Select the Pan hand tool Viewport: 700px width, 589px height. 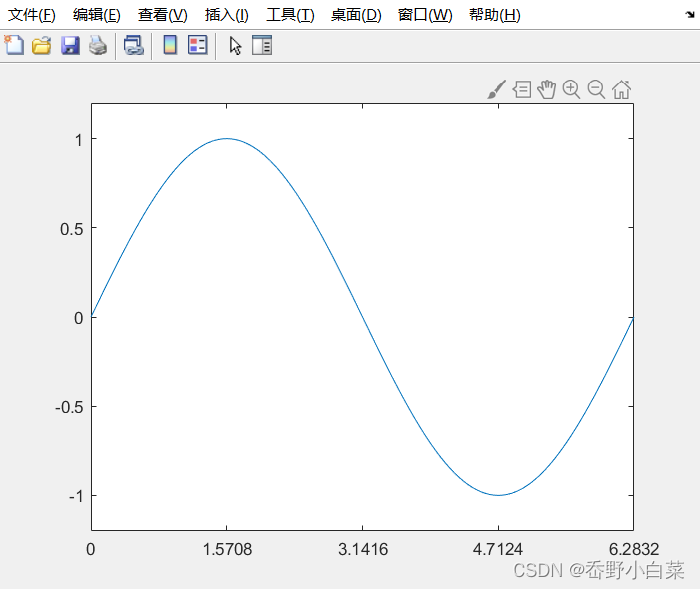coord(546,90)
